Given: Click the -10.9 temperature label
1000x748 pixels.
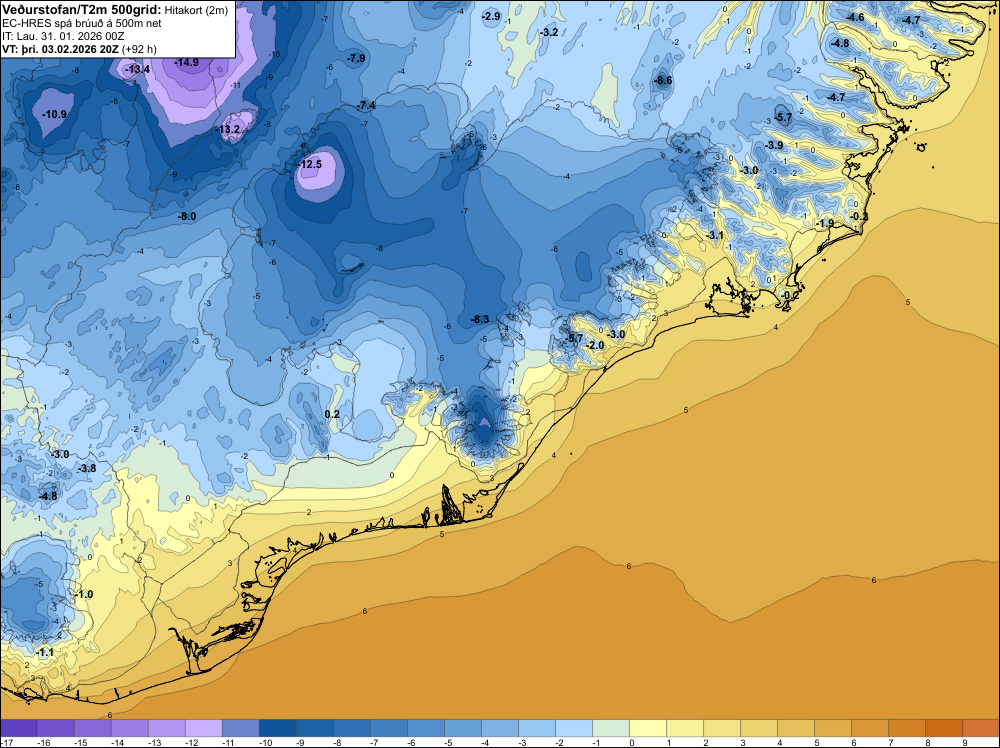Looking at the screenshot, I should 54,114.
